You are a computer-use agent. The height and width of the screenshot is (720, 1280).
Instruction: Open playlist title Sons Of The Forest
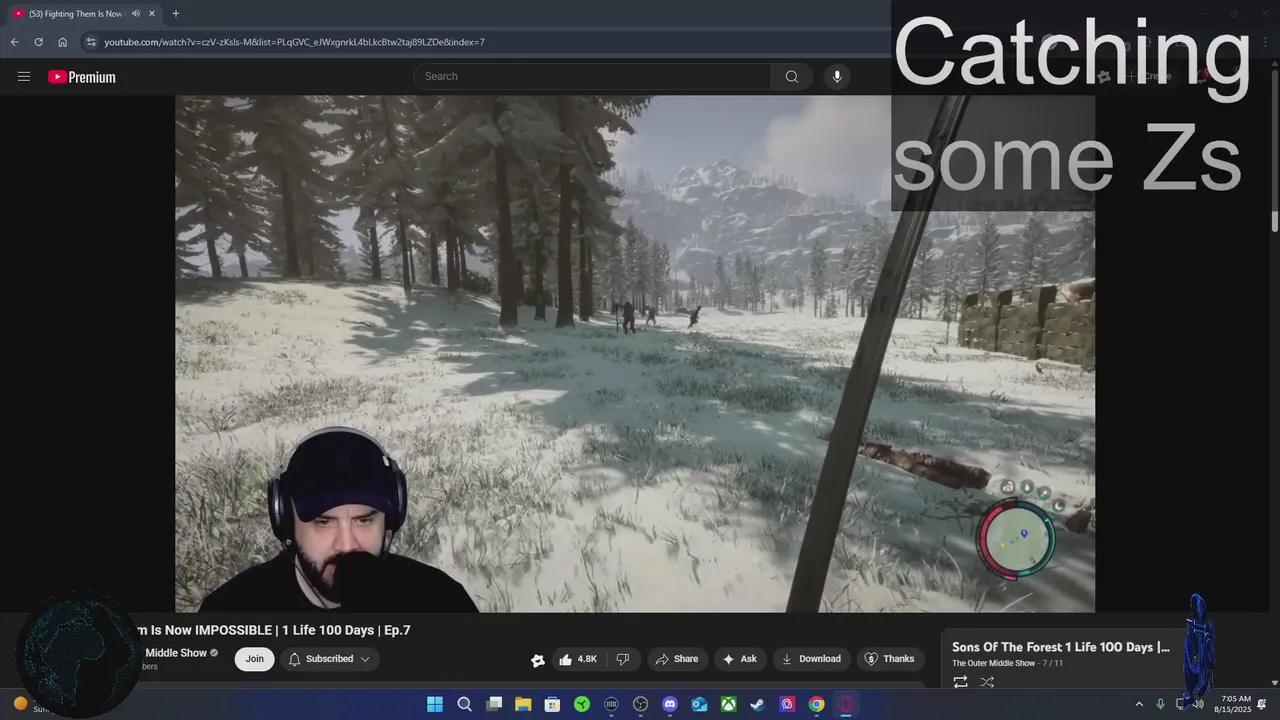[1061, 647]
